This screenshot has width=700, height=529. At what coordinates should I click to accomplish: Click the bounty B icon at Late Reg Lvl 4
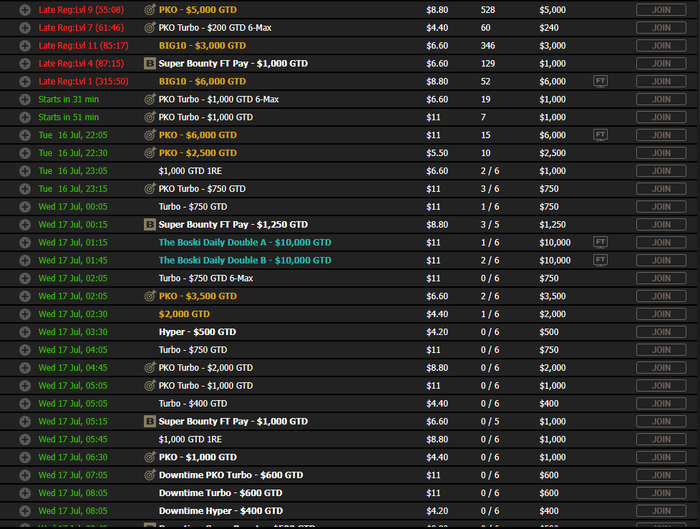pyautogui.click(x=150, y=63)
